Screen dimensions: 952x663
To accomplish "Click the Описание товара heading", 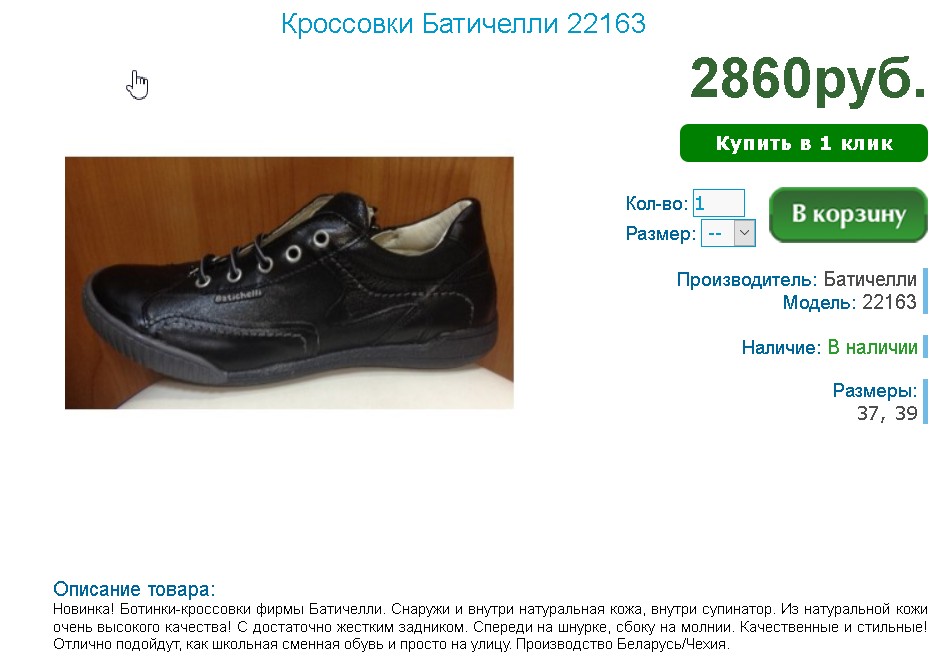I will point(134,589).
